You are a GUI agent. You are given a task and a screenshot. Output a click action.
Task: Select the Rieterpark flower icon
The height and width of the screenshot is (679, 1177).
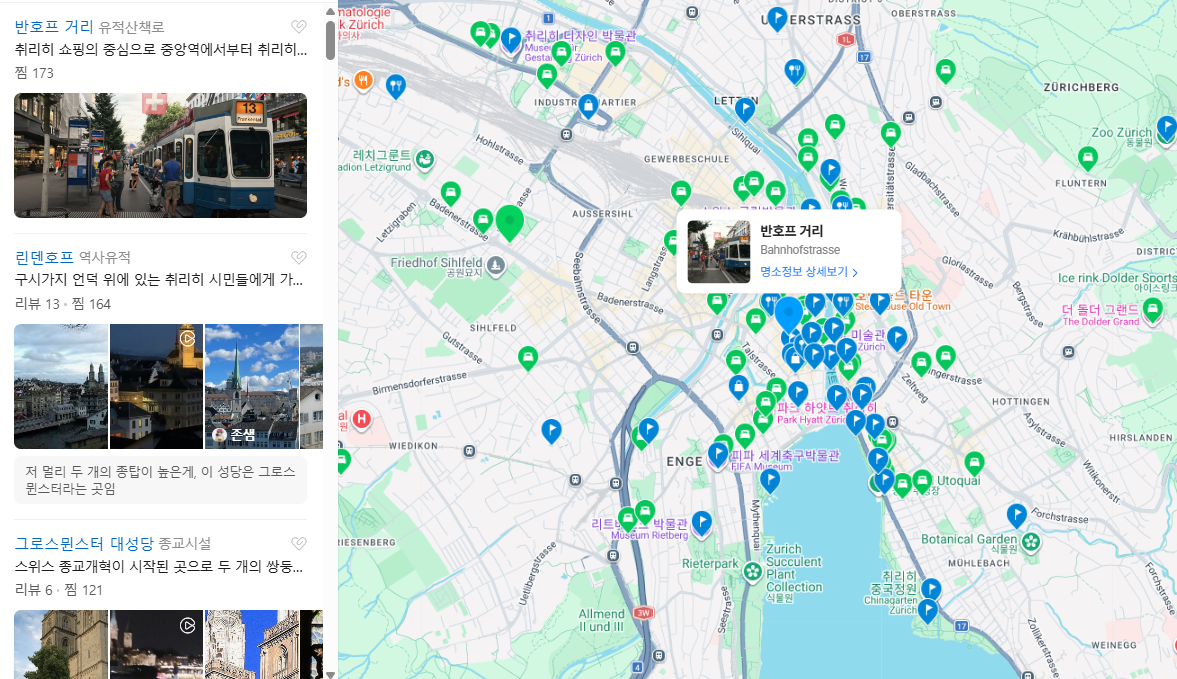pos(753,572)
